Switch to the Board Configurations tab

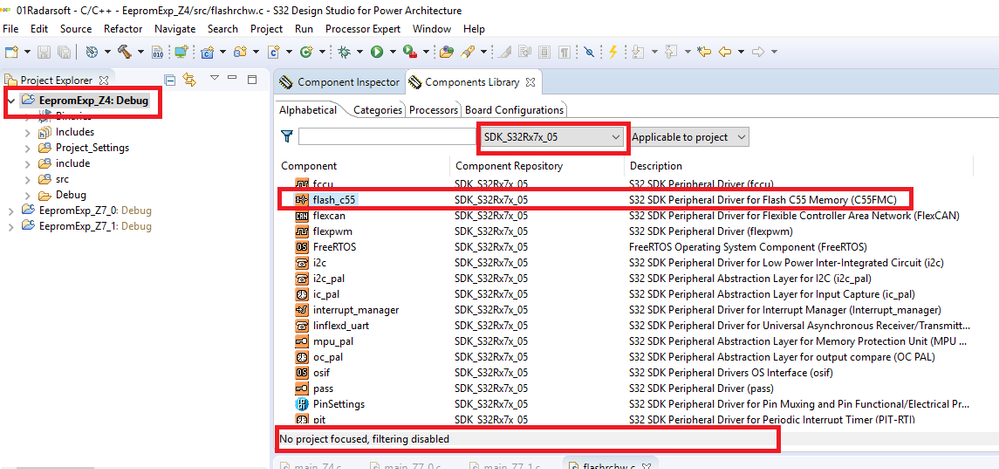click(x=514, y=110)
